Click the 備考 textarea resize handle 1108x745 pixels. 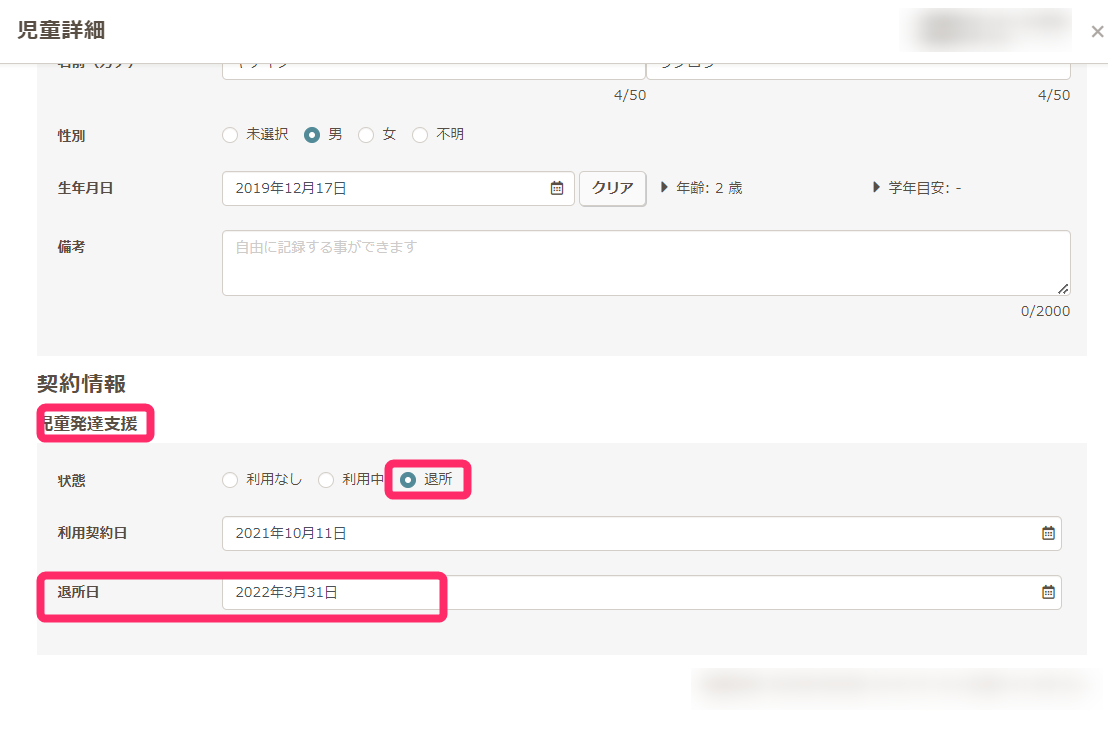1063,289
